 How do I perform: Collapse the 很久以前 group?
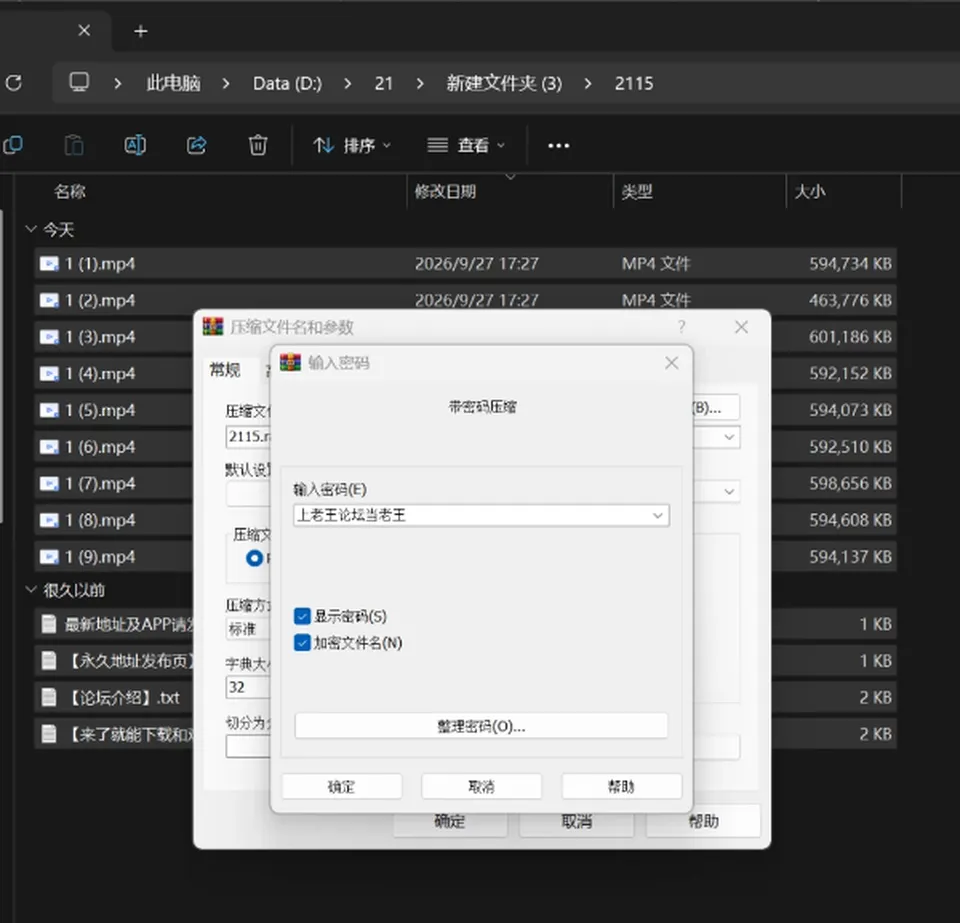click(x=31, y=589)
